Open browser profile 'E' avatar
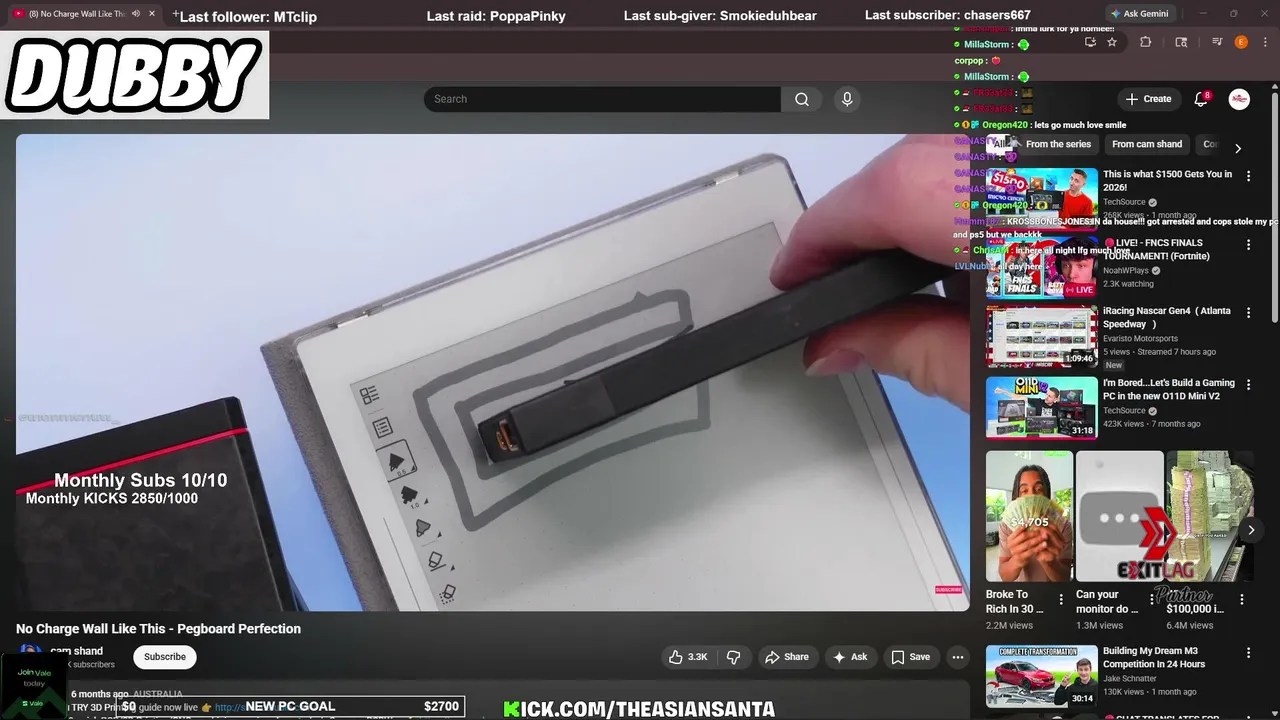The image size is (1280, 720). (1241, 42)
